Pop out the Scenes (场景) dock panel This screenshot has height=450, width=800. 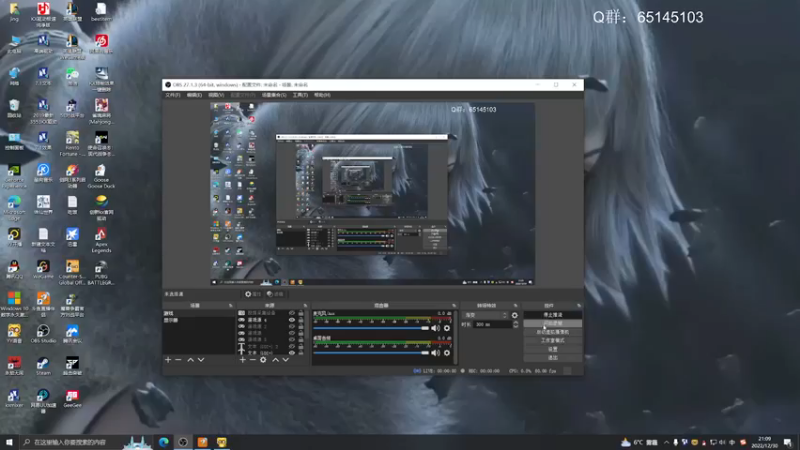click(231, 306)
